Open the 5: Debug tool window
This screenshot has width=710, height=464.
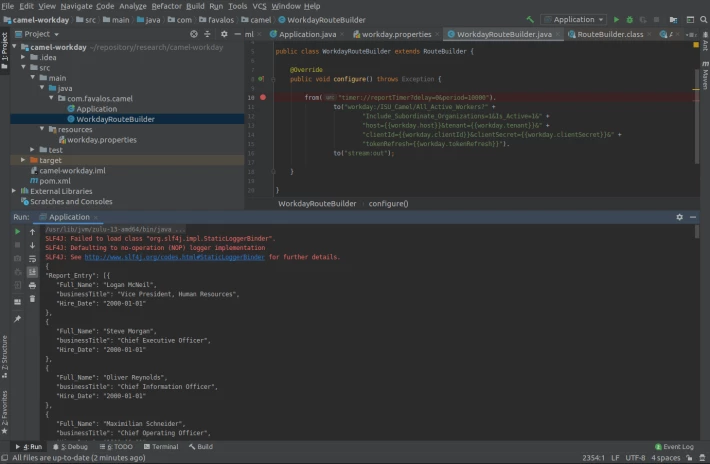click(70, 446)
